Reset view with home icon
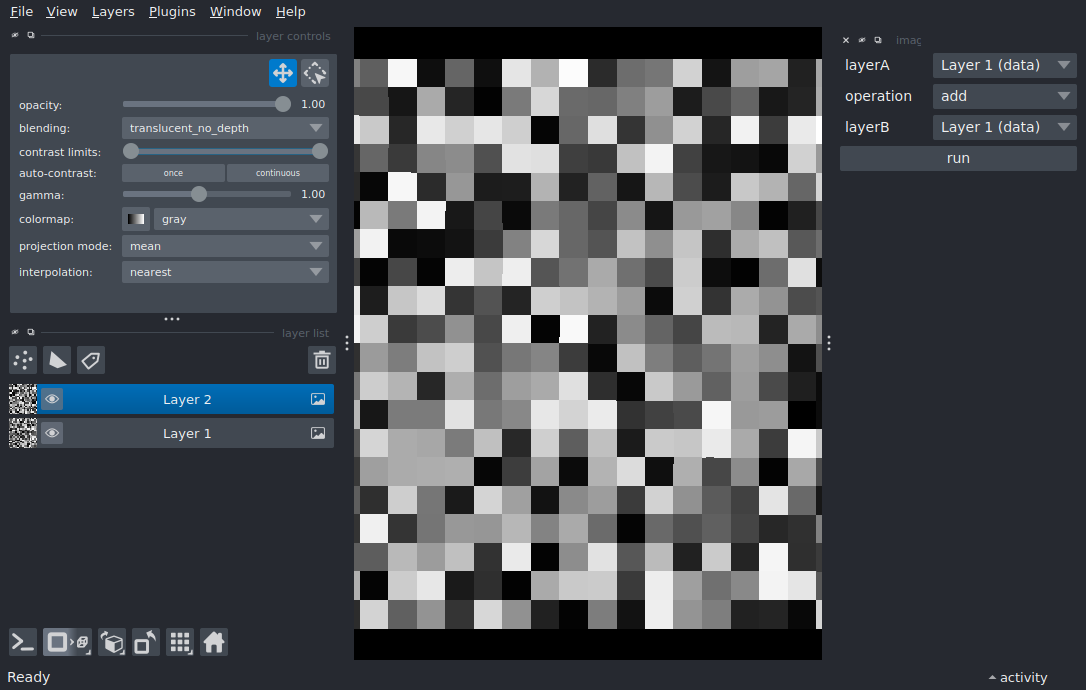Screen dimensions: 1086x690 (214, 642)
